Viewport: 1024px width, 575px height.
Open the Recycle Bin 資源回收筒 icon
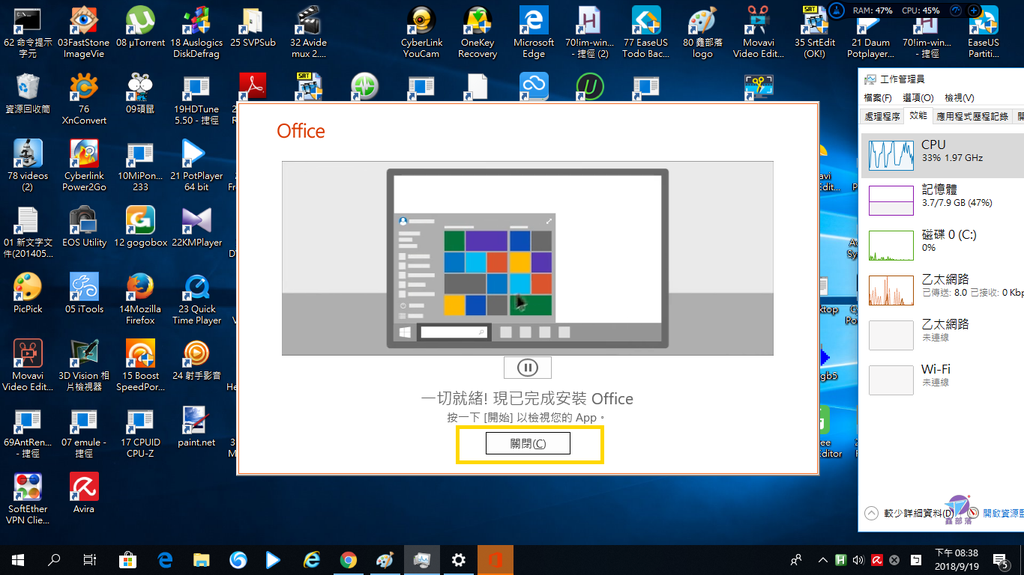click(27, 93)
